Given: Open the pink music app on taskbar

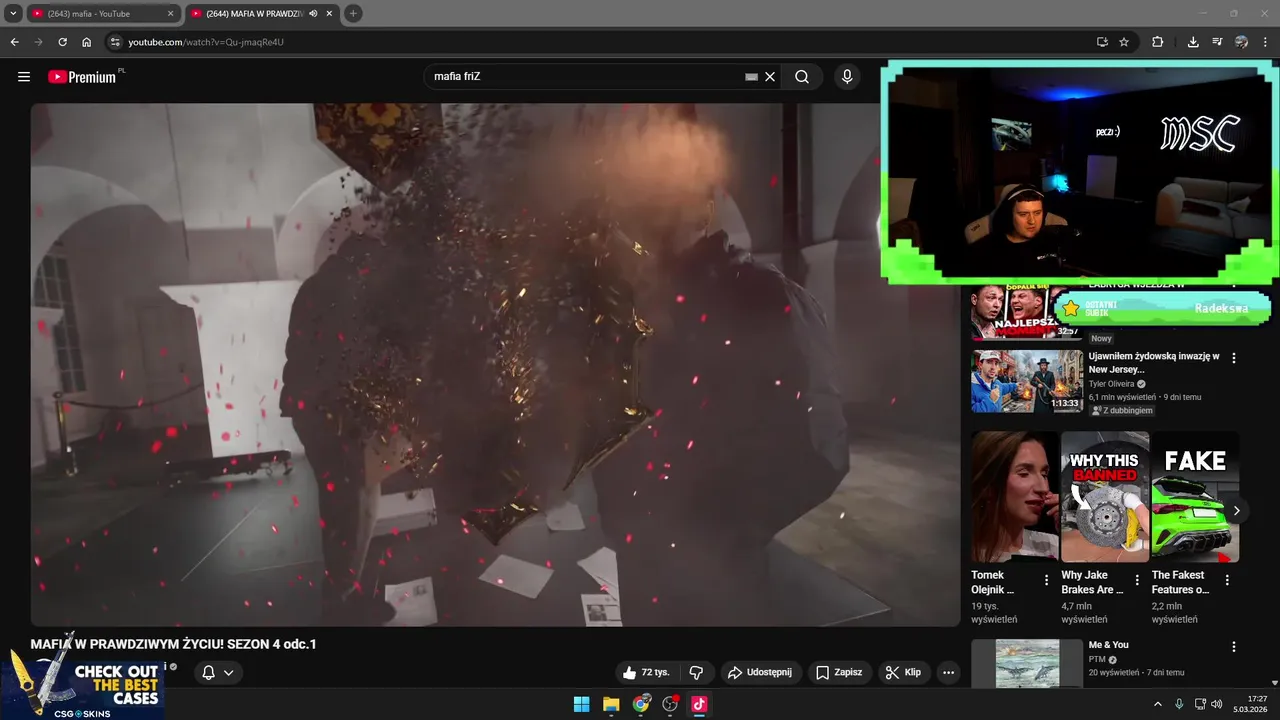Looking at the screenshot, I should (x=699, y=704).
